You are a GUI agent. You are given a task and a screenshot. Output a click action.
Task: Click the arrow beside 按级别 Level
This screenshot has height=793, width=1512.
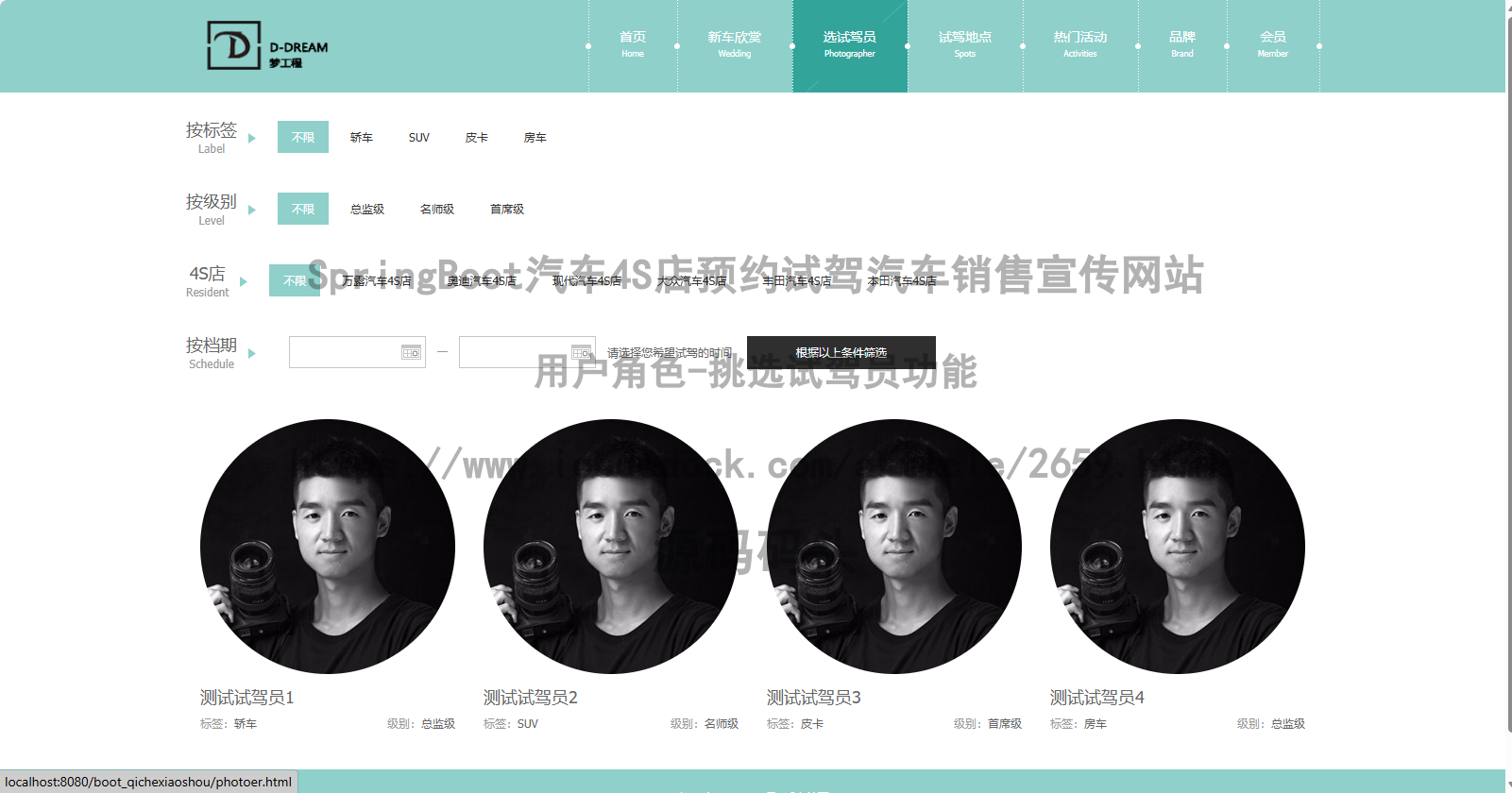coord(252,210)
